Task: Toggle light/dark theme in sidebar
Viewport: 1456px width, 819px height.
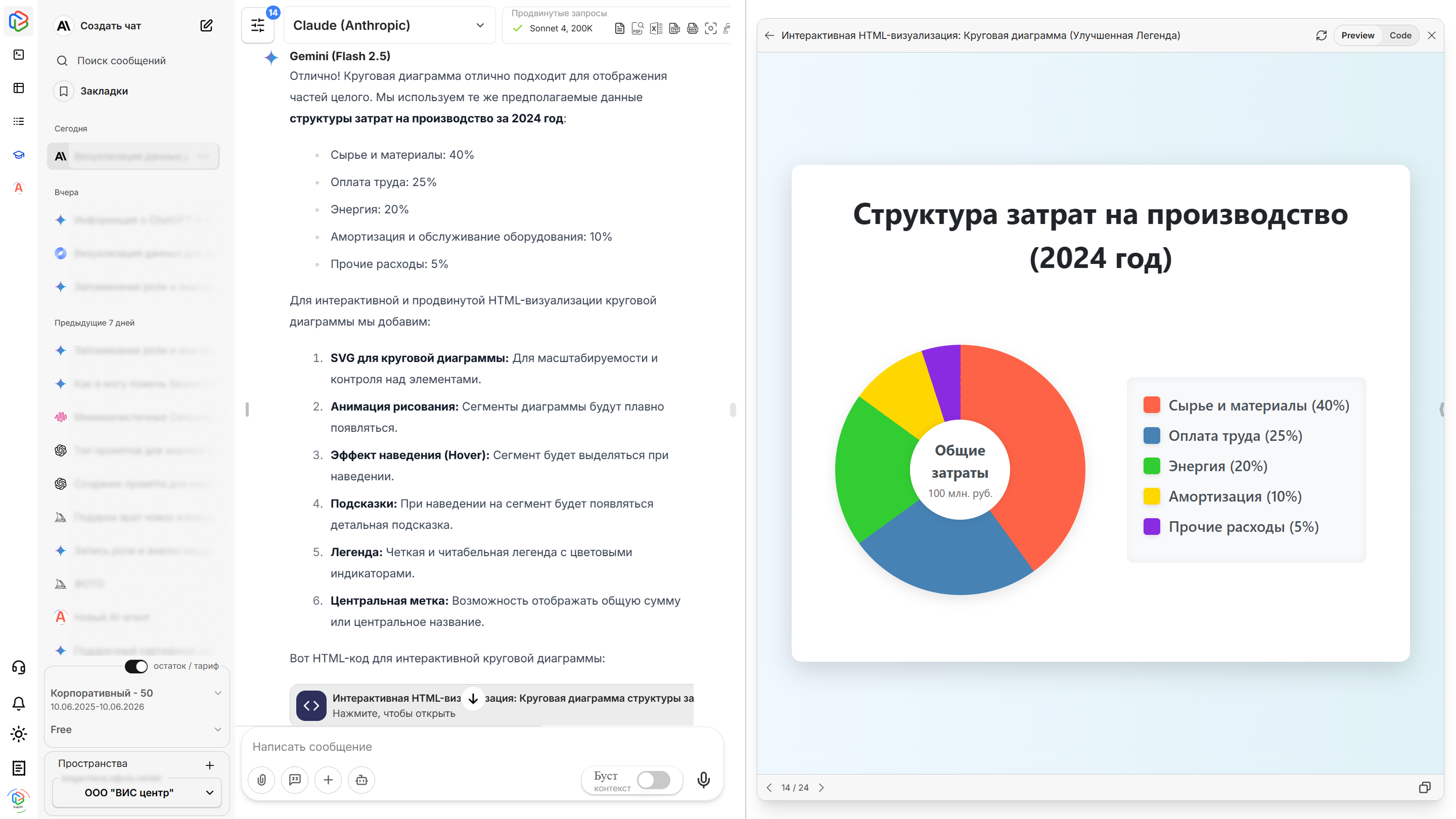Action: click(19, 734)
